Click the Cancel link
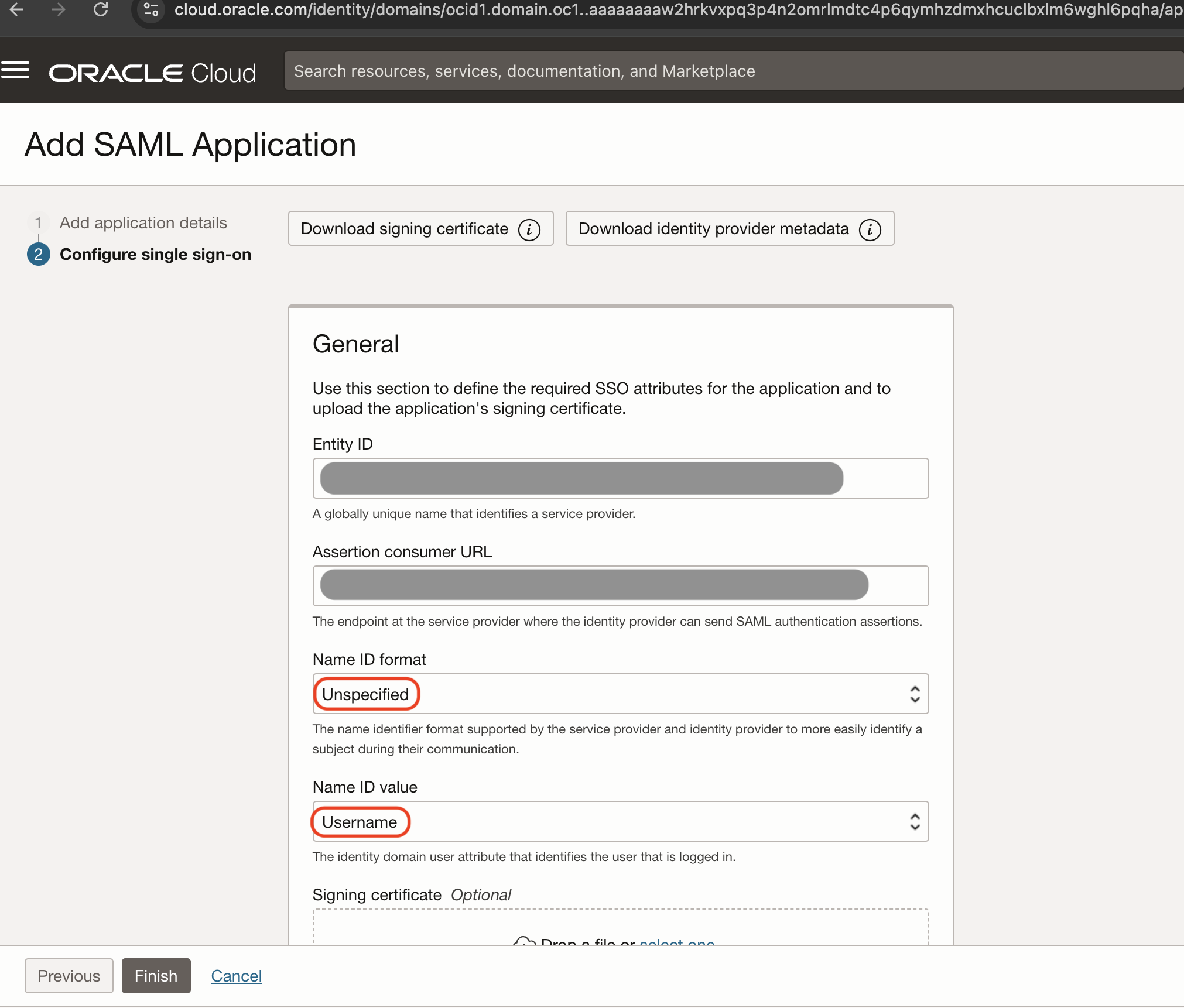Screen dimensions: 1184x1008 (236, 976)
